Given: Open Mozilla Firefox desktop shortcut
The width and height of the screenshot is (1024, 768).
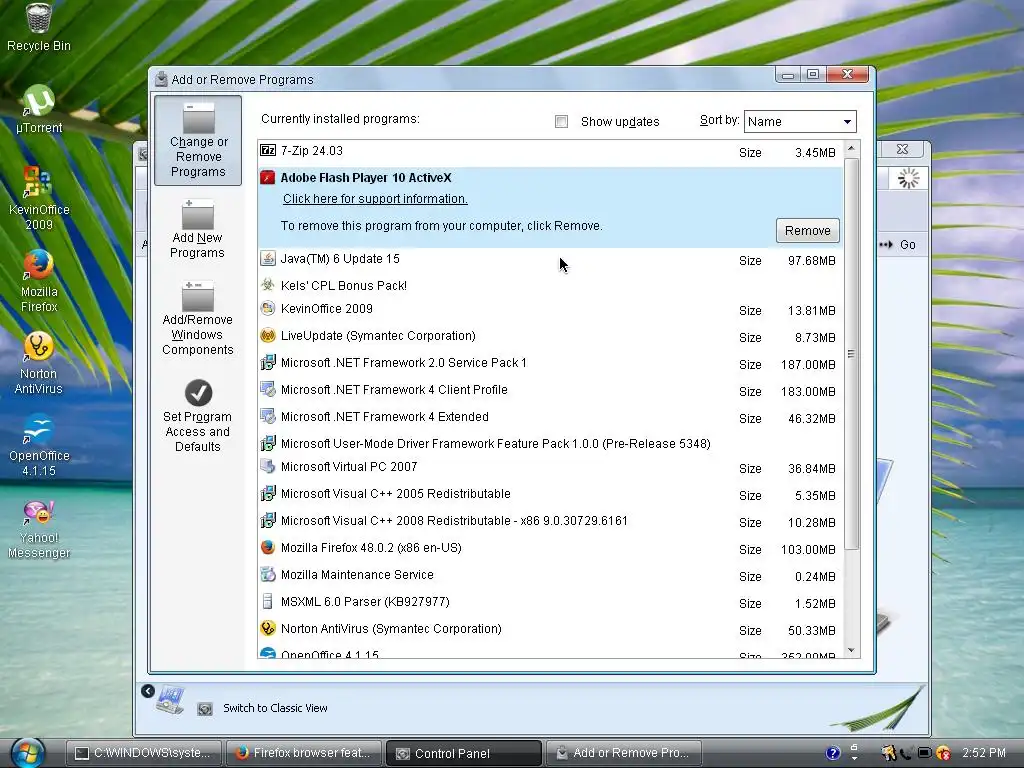Looking at the screenshot, I should (39, 281).
